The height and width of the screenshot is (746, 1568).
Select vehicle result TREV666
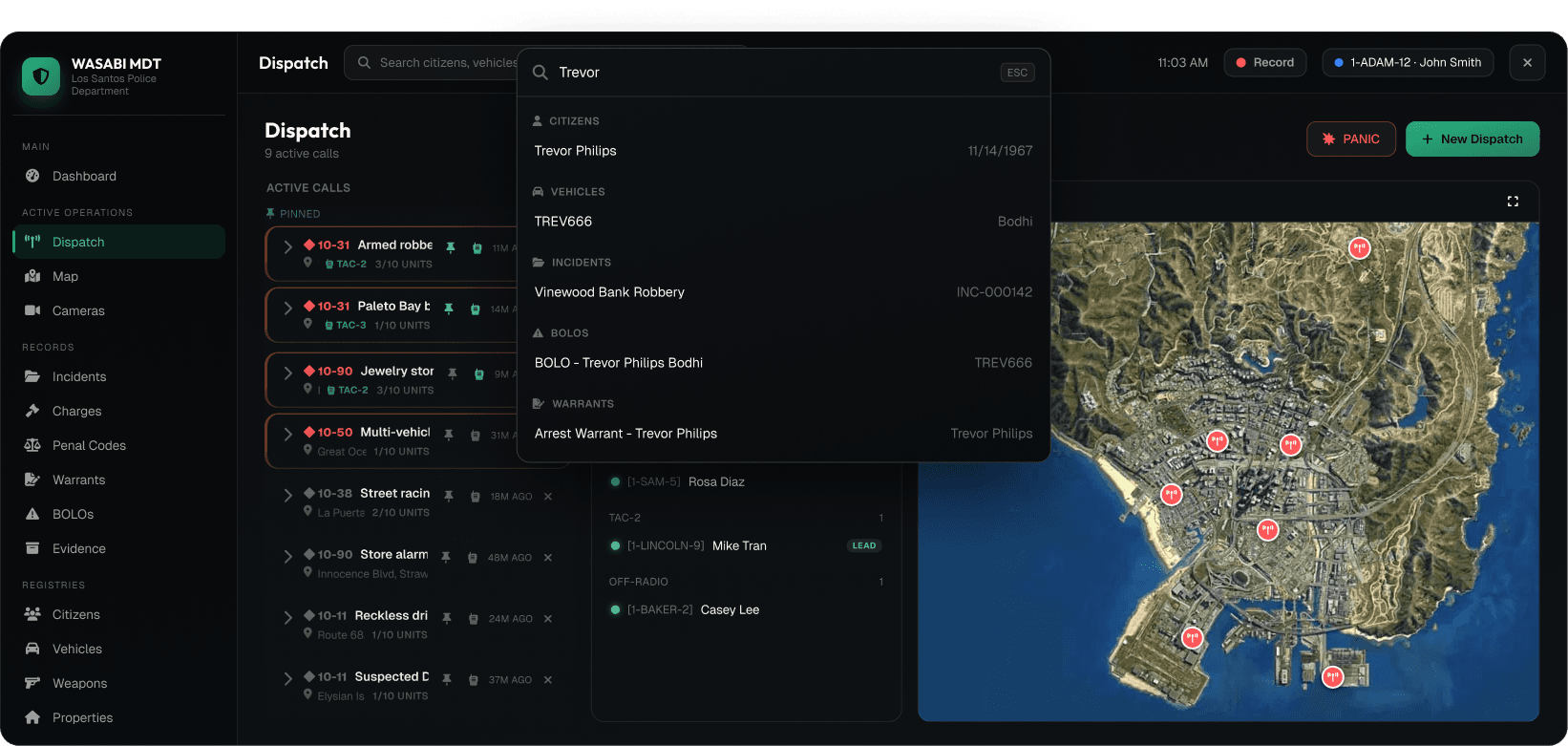coord(783,222)
